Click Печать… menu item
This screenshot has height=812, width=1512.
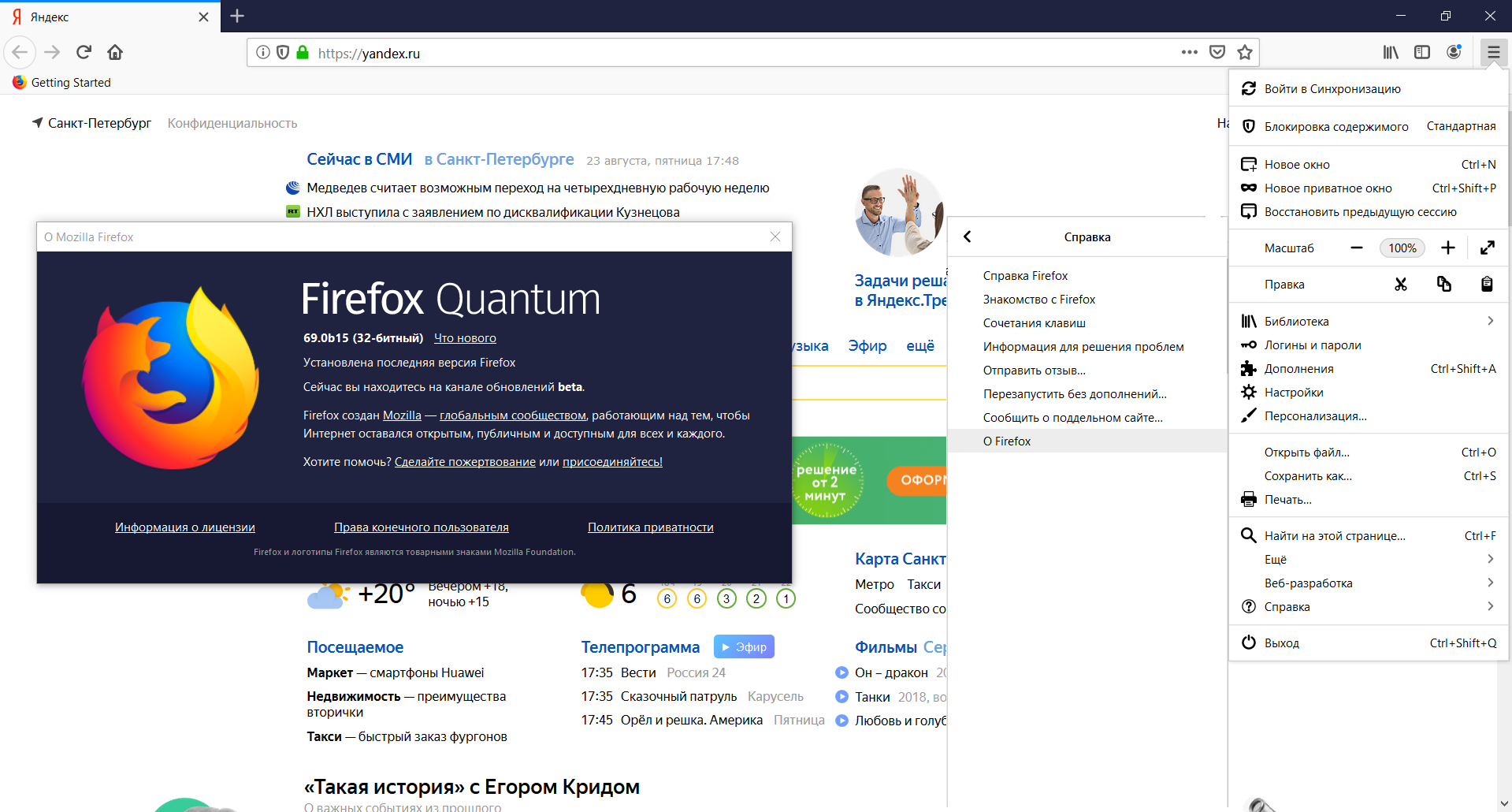[1369, 500]
